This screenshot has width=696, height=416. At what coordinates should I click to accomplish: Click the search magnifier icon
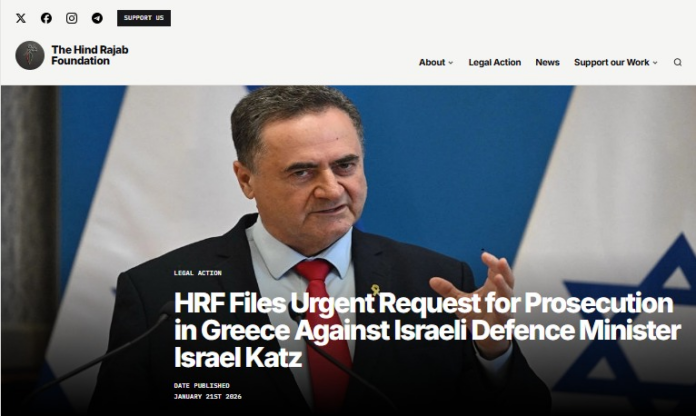tap(677, 62)
